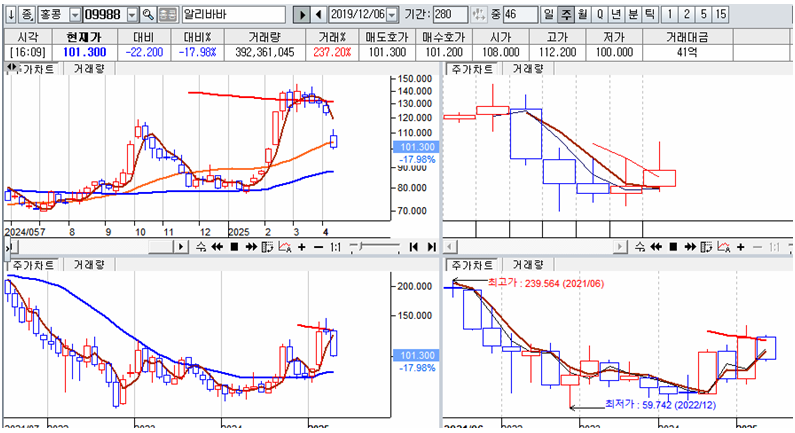
Task: Select the 년 yearly period toggle
Action: tap(616, 15)
